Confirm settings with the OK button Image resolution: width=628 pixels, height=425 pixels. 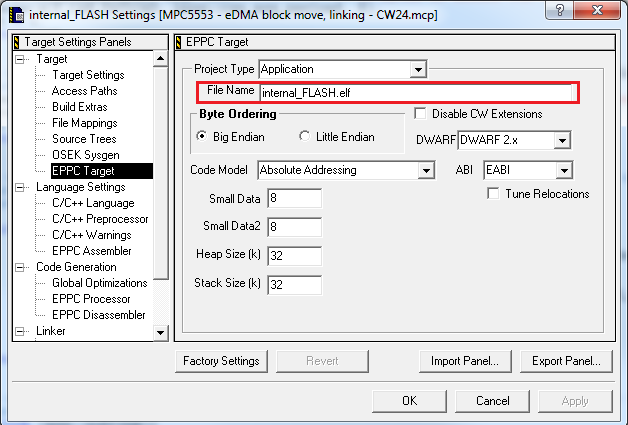(409, 401)
